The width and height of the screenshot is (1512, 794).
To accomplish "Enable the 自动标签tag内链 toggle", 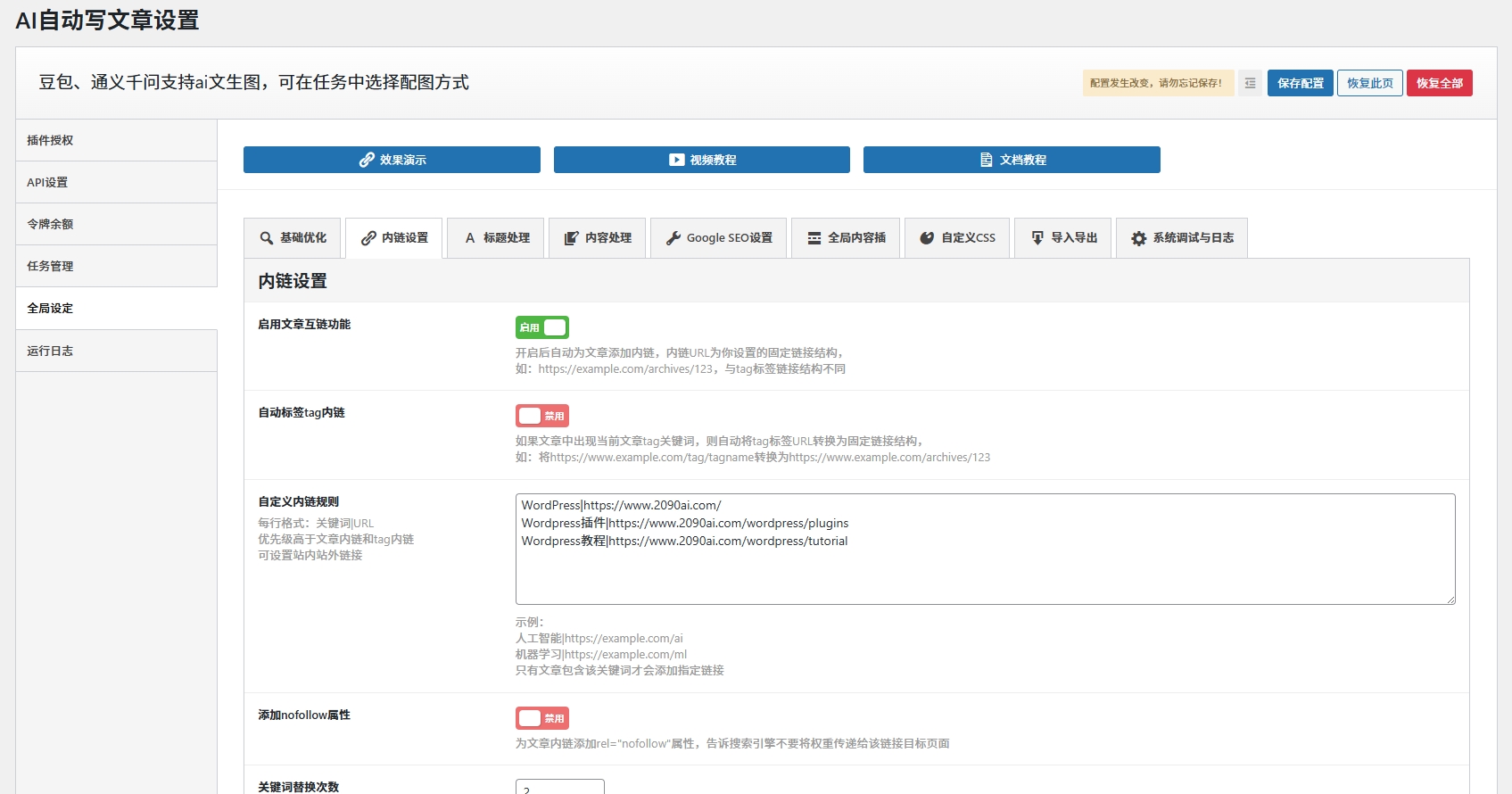I will pyautogui.click(x=542, y=416).
